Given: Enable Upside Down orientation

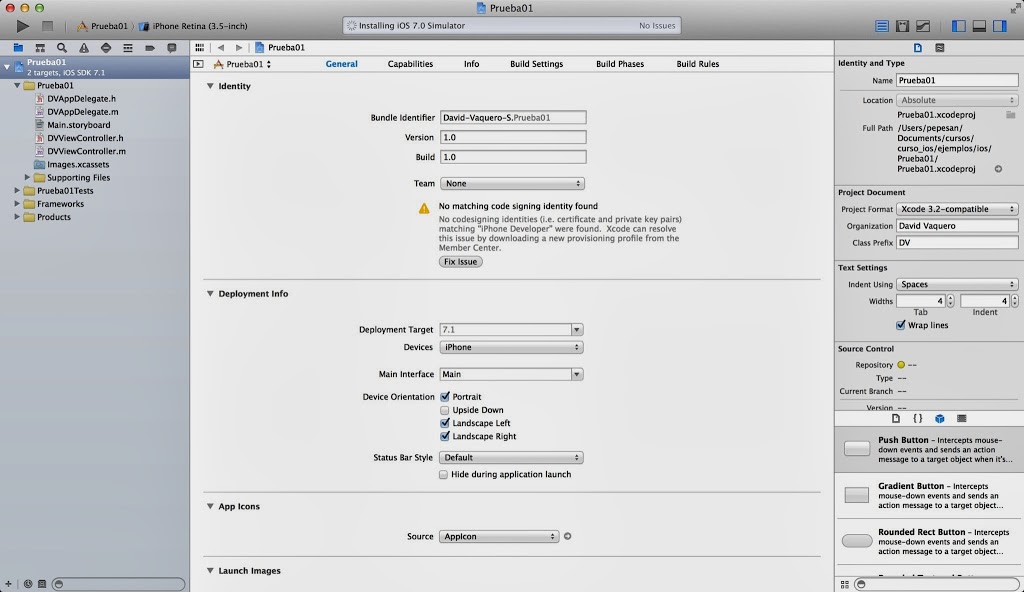Looking at the screenshot, I should pos(445,410).
